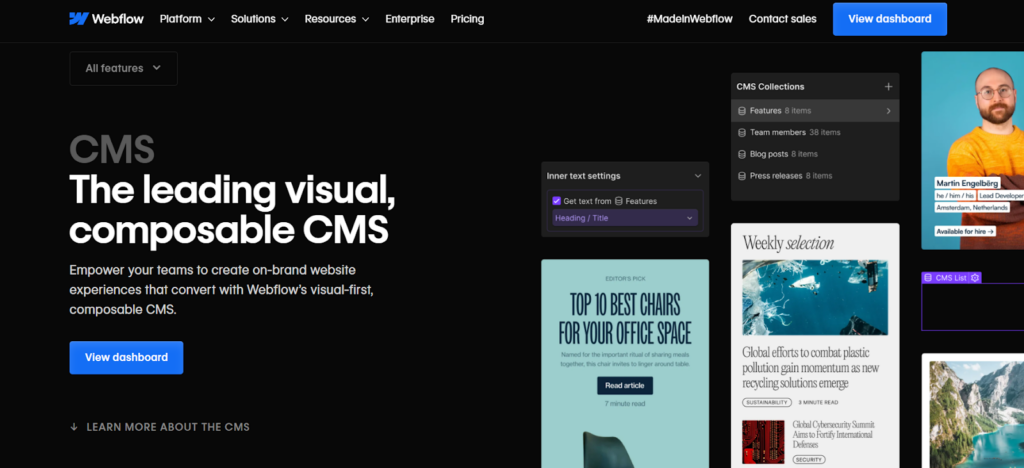Click the CMS Collections panel title
Screen dimensions: 1024x468
point(770,86)
